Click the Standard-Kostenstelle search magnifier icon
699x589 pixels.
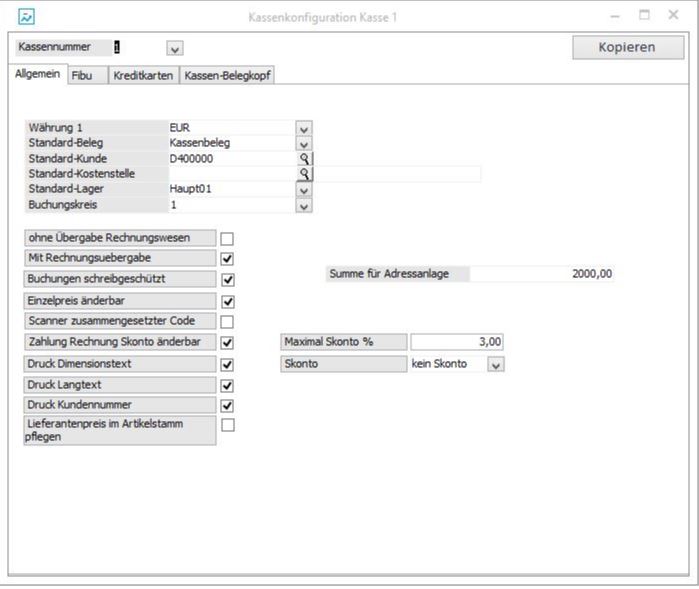(x=305, y=173)
